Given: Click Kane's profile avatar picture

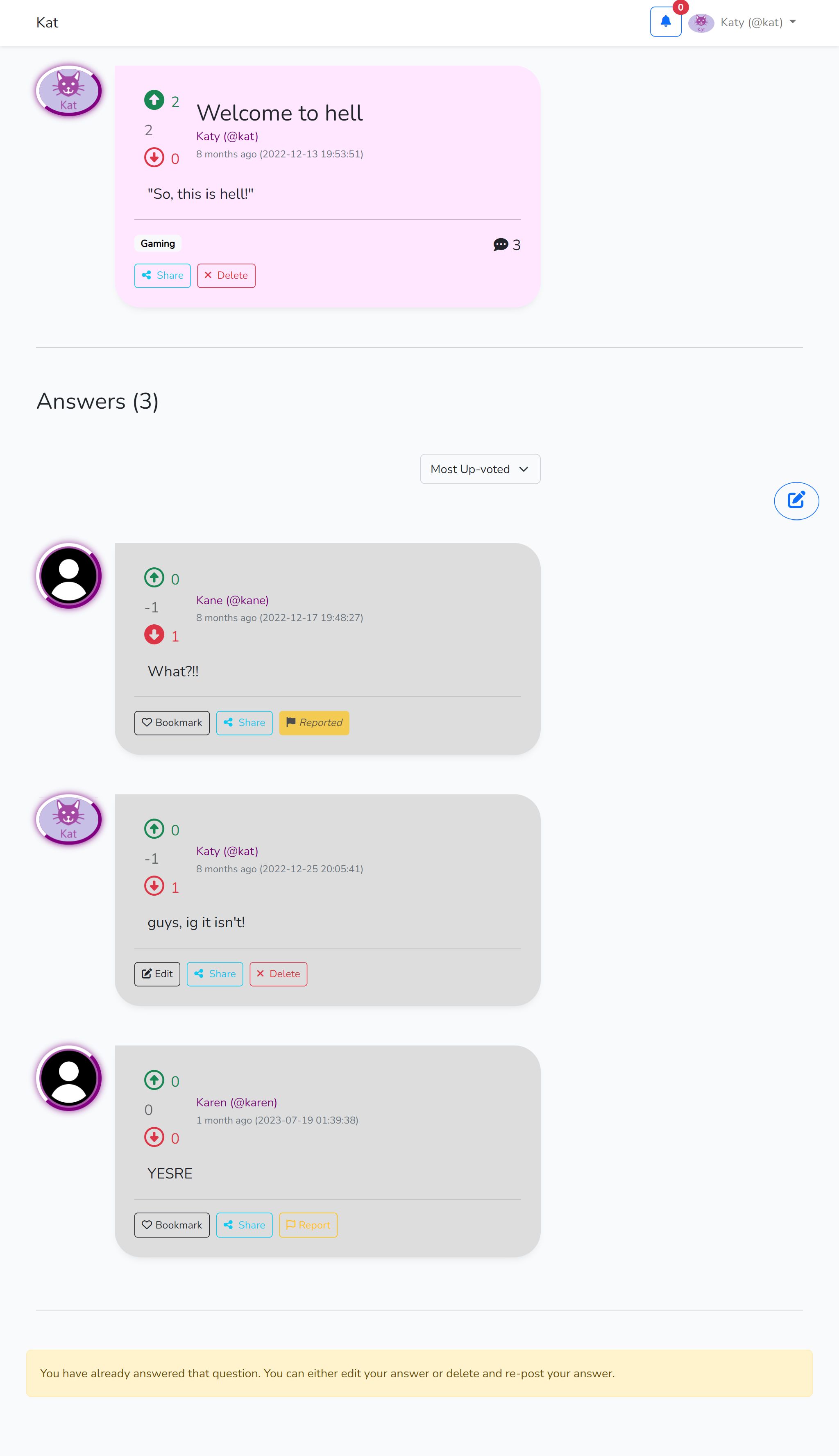Looking at the screenshot, I should [69, 576].
